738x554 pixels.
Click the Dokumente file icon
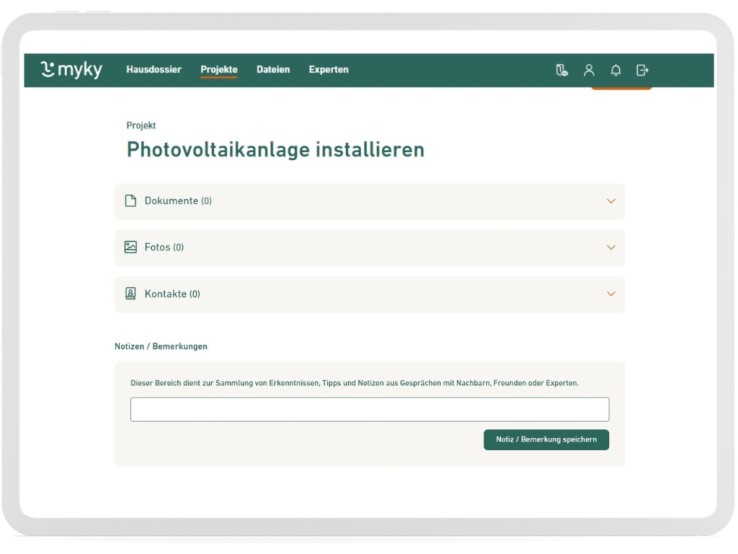tap(130, 201)
